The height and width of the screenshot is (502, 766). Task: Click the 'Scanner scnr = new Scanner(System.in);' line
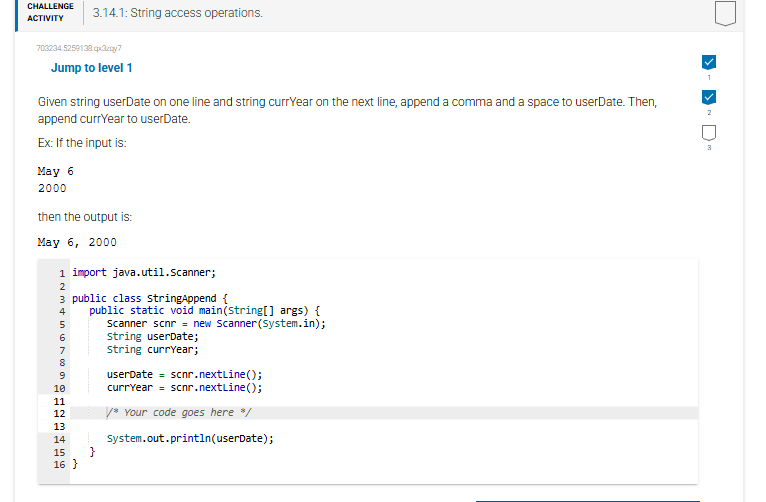(x=216, y=324)
